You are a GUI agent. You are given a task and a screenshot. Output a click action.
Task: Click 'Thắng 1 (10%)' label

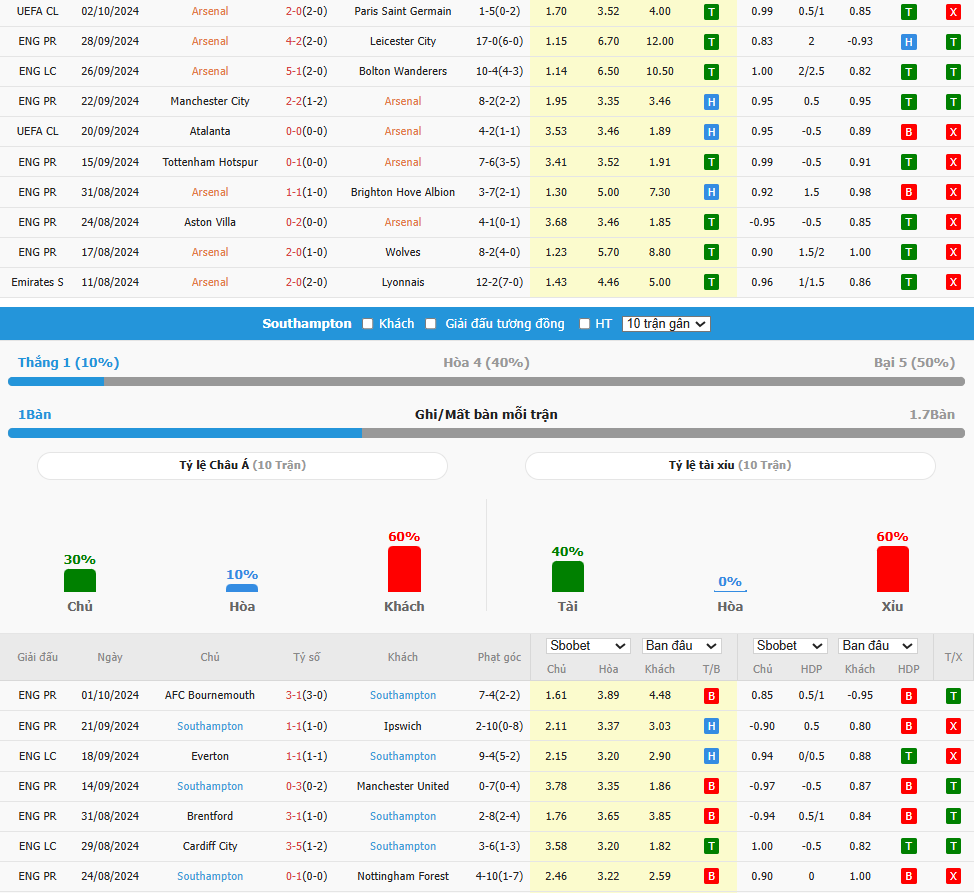[68, 363]
